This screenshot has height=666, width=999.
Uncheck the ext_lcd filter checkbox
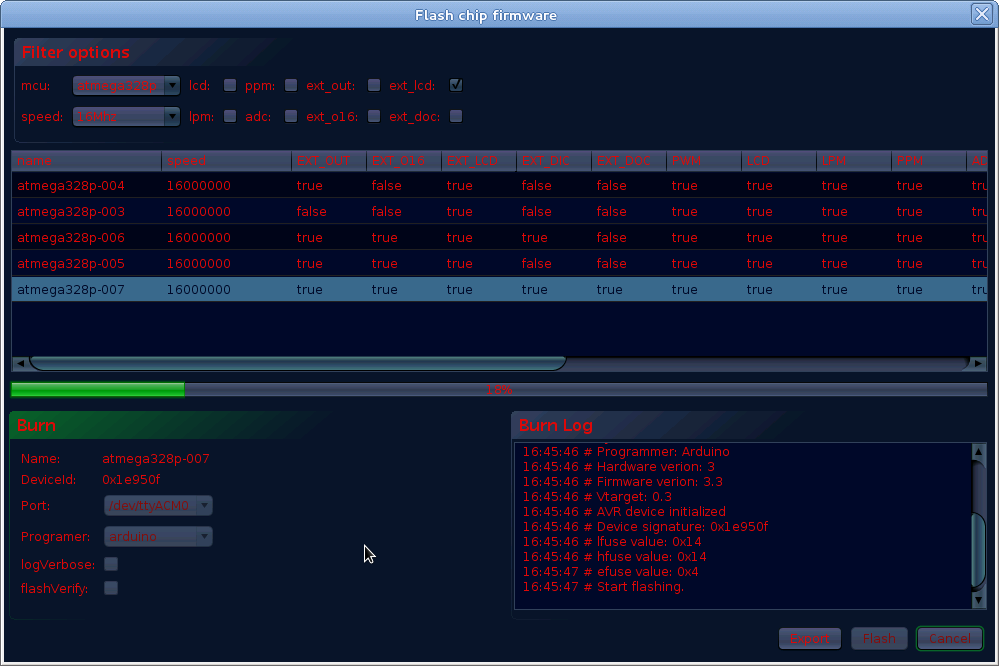click(x=456, y=85)
